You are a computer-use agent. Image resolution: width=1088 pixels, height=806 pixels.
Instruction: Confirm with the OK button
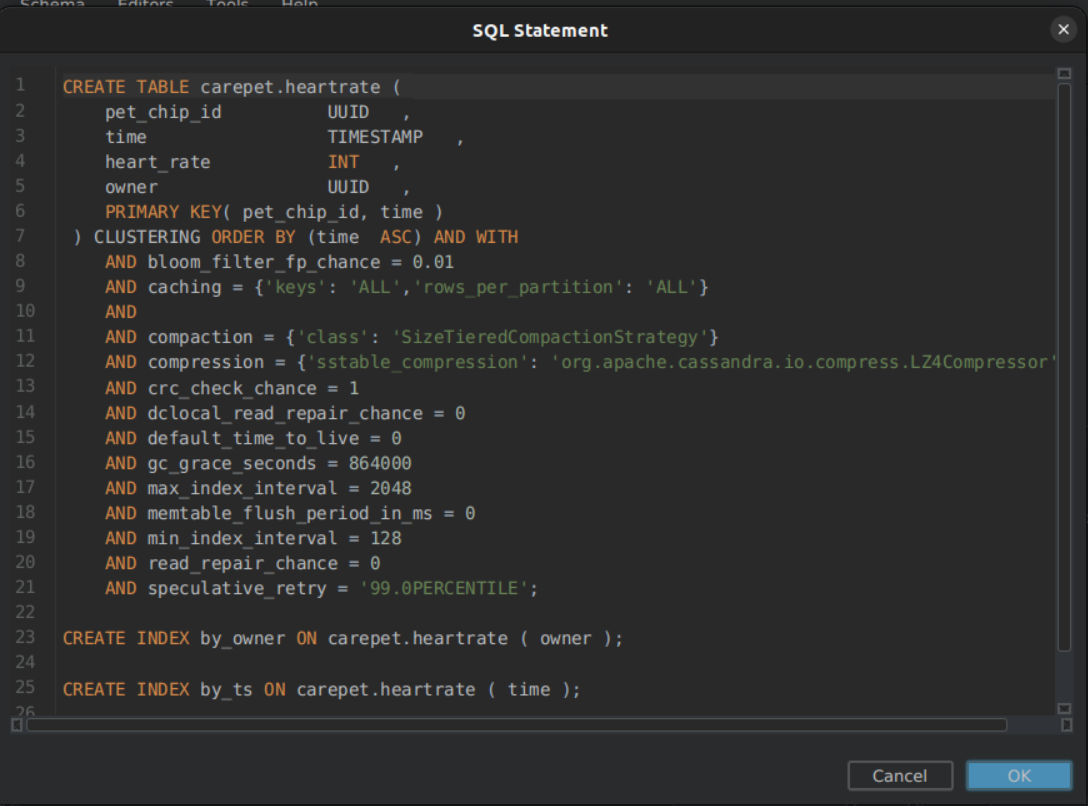coord(1019,775)
